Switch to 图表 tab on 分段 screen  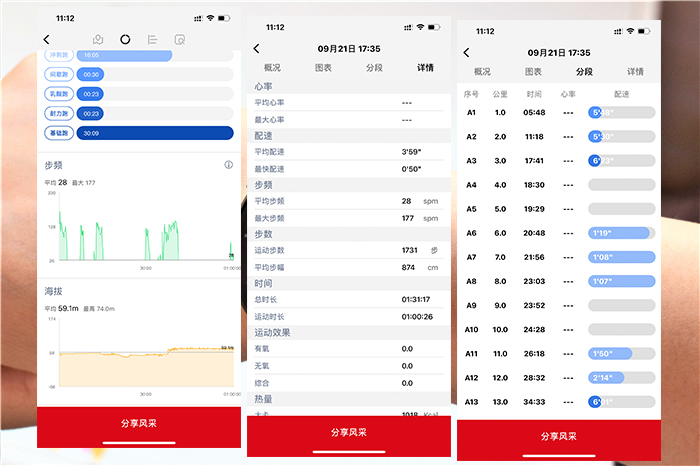coord(533,72)
